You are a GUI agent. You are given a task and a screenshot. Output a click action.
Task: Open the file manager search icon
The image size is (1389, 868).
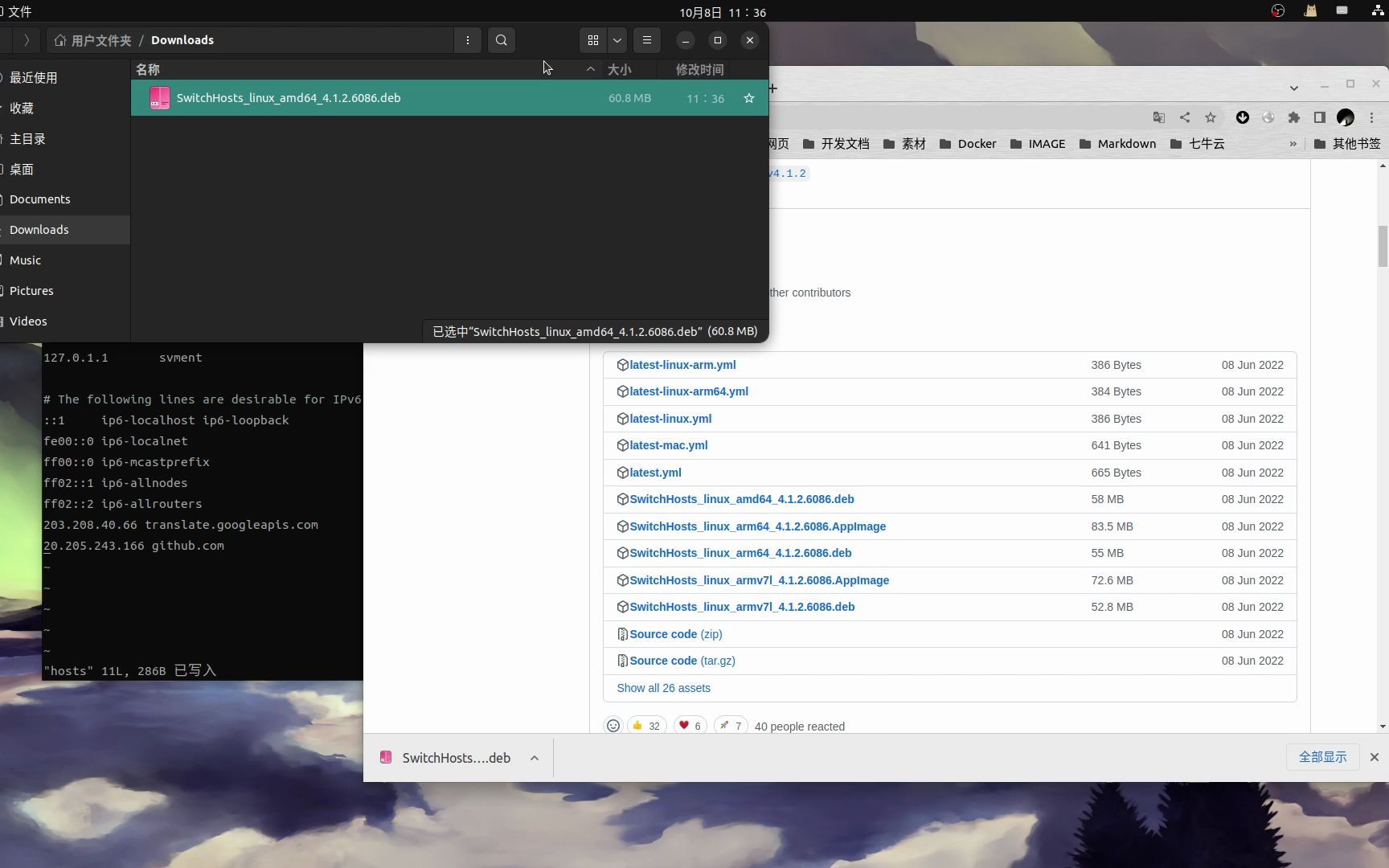pyautogui.click(x=502, y=40)
